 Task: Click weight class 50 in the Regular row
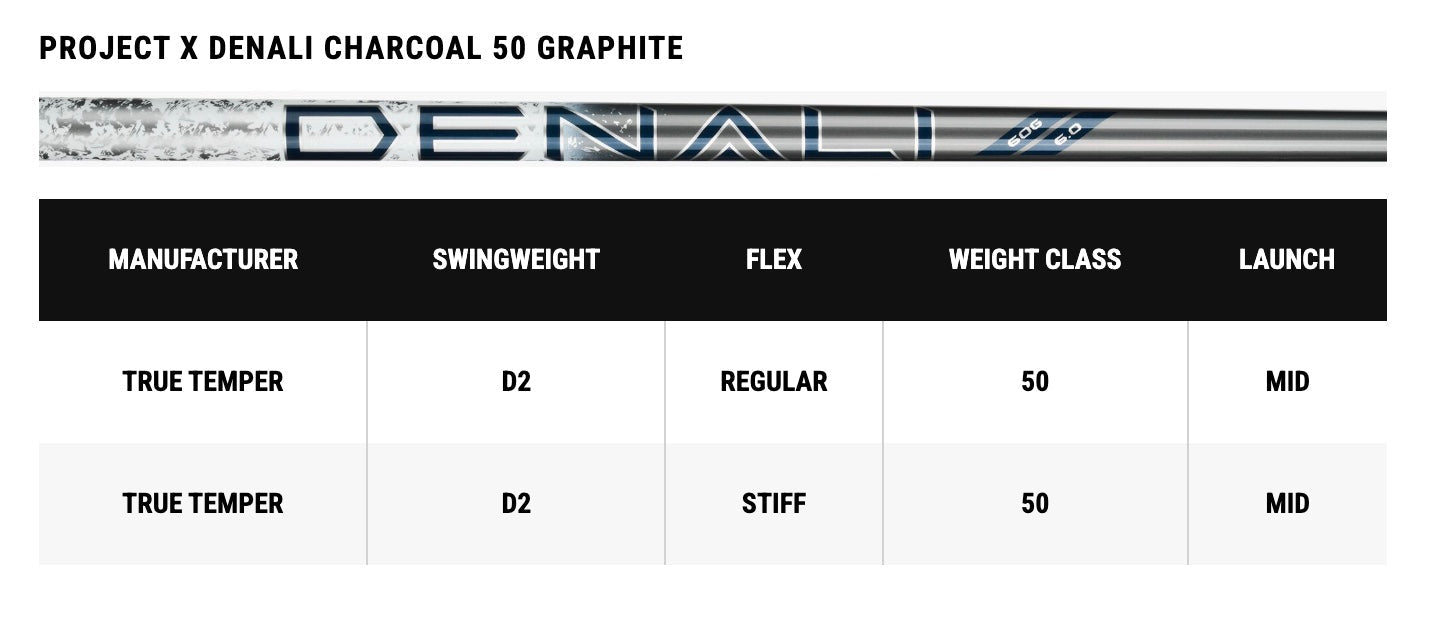pos(1035,382)
